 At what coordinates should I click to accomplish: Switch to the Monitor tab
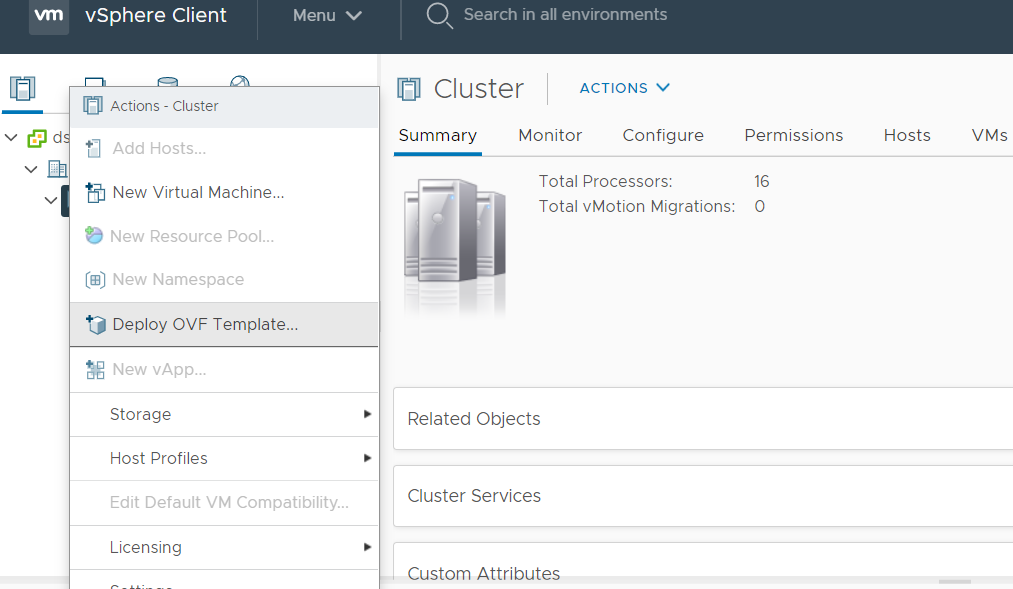tap(550, 136)
